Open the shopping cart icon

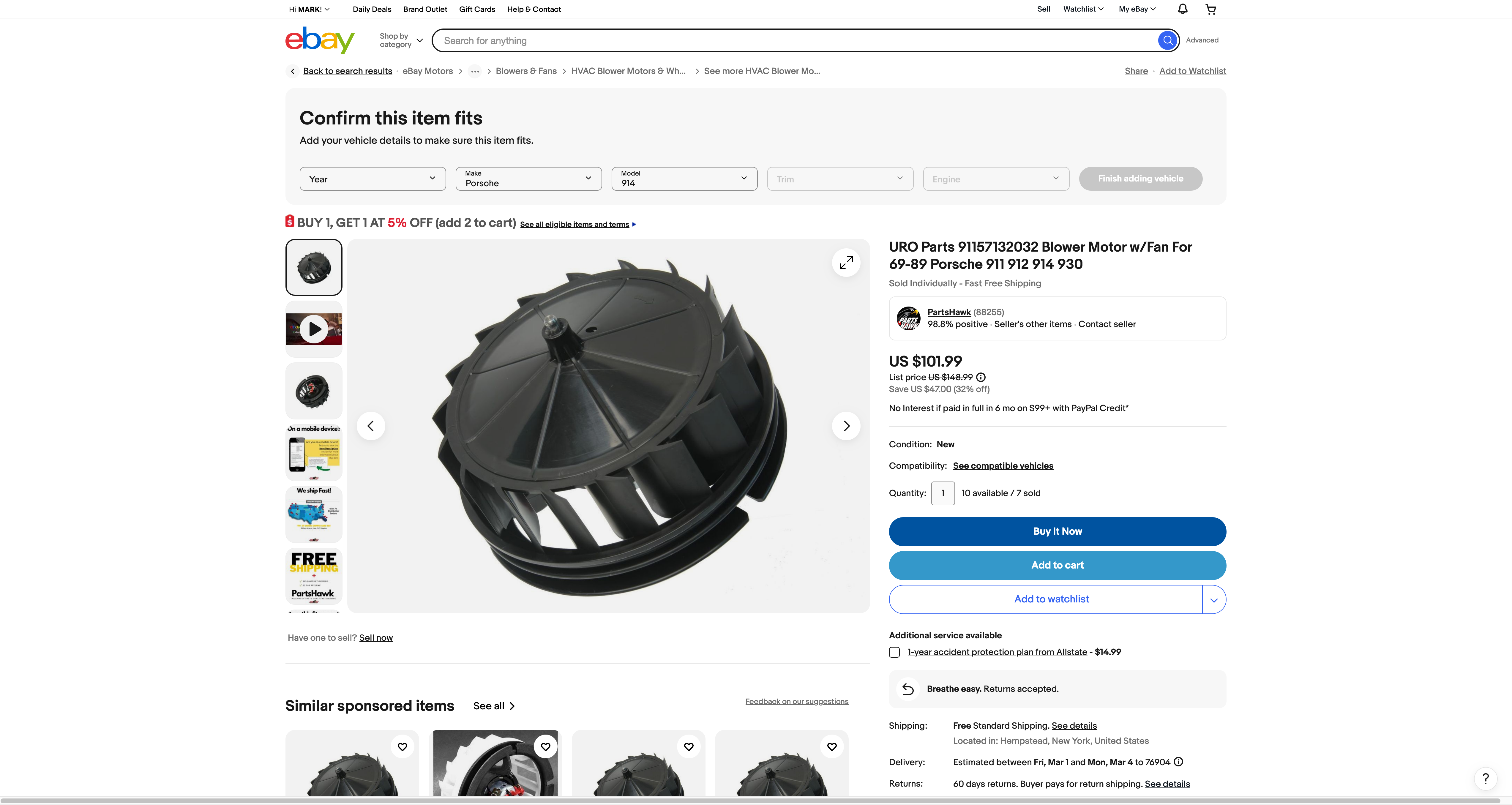1210,9
